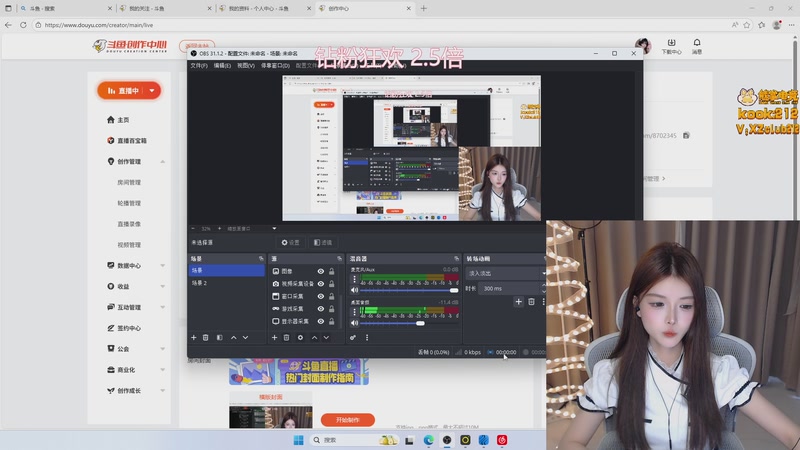Expand 互动管理 sidebar section

(x=162, y=307)
